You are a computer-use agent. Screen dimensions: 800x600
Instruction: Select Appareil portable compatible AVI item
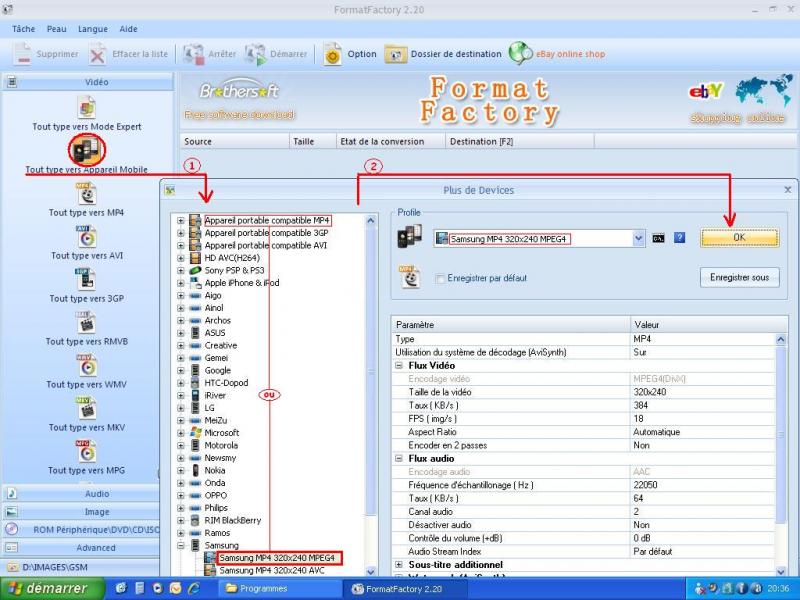click(x=266, y=245)
